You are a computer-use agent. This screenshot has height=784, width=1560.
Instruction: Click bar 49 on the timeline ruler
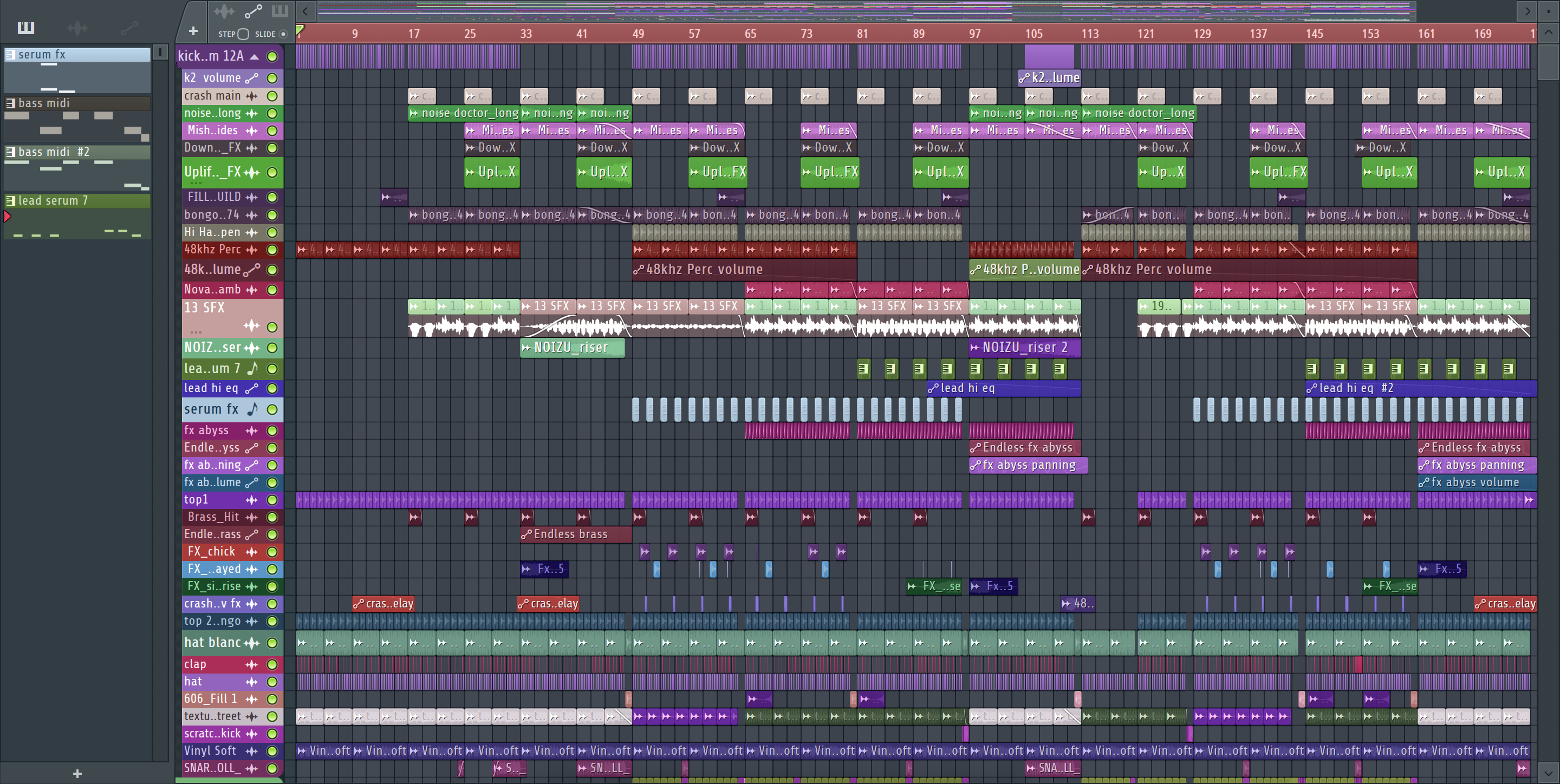tap(638, 34)
